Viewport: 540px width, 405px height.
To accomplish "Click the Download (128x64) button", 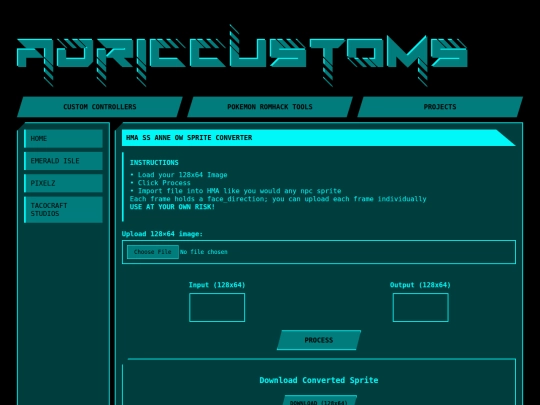I will (x=319, y=401).
